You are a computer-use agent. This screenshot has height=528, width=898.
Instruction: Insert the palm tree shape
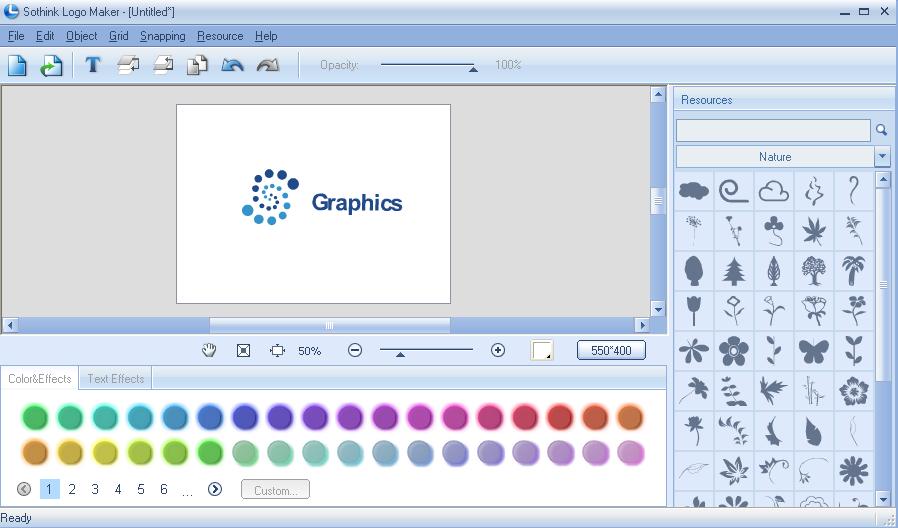pyautogui.click(x=853, y=271)
